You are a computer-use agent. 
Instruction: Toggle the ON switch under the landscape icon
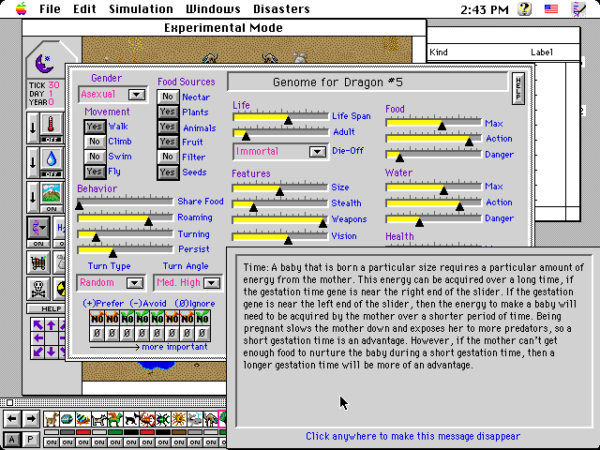51,209
